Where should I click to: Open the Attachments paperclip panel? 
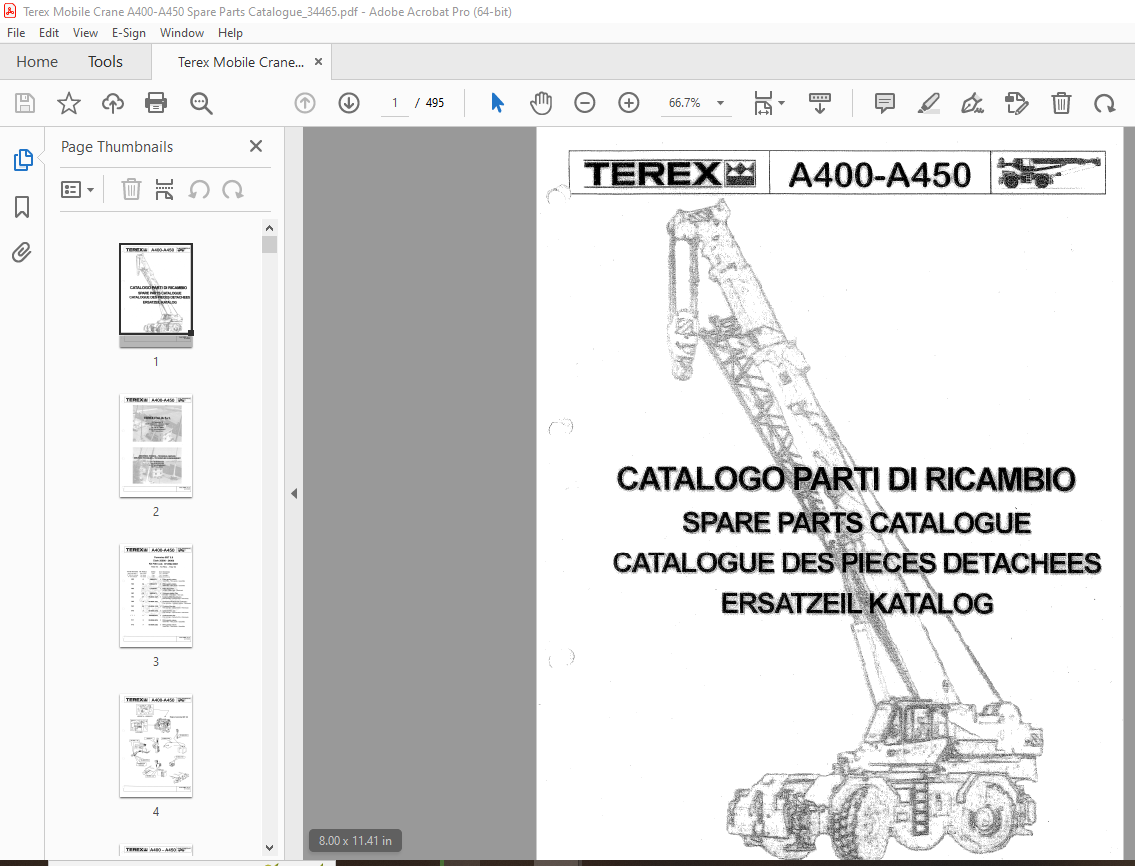coord(22,253)
